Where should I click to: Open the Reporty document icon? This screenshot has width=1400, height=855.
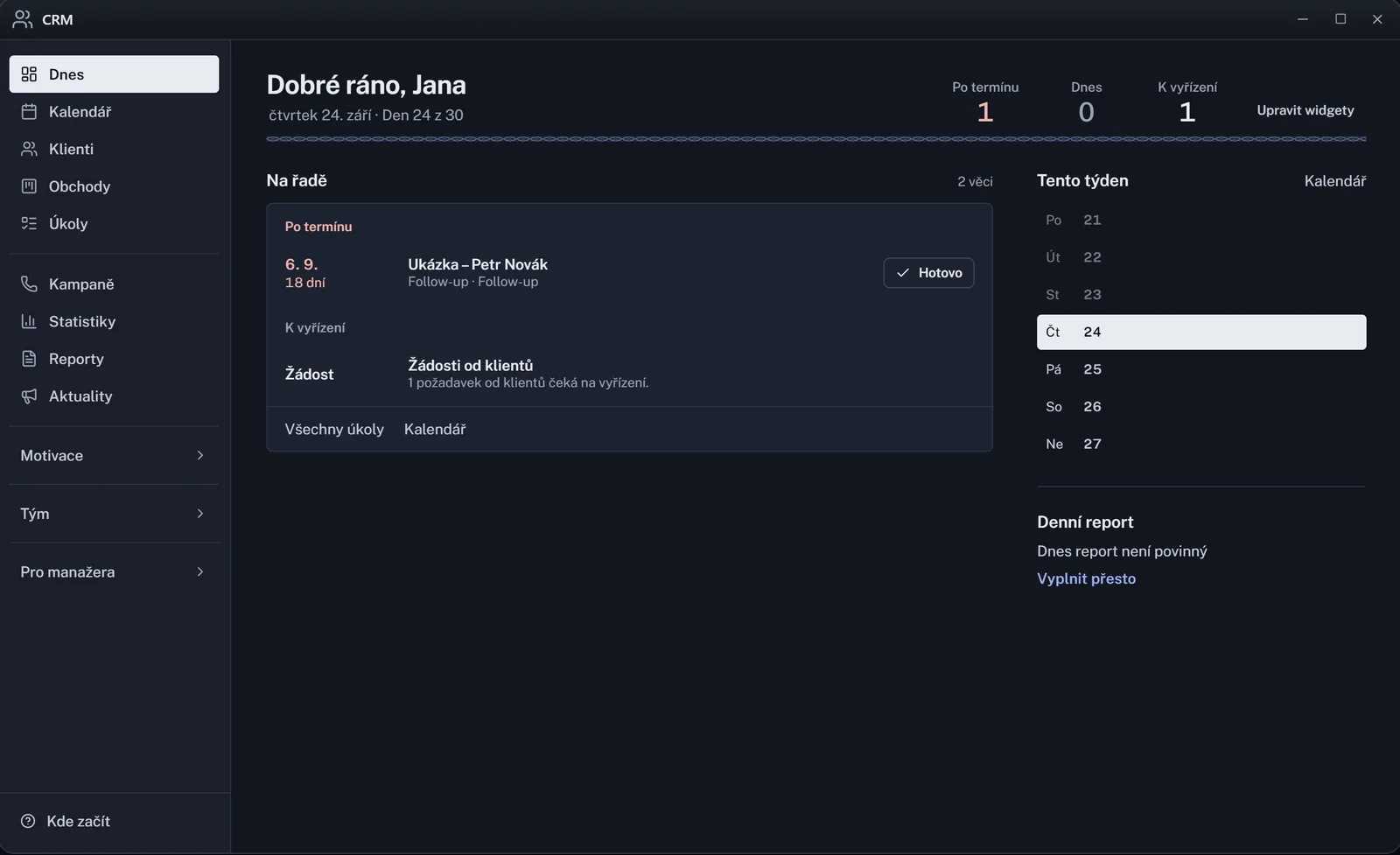pyautogui.click(x=29, y=359)
